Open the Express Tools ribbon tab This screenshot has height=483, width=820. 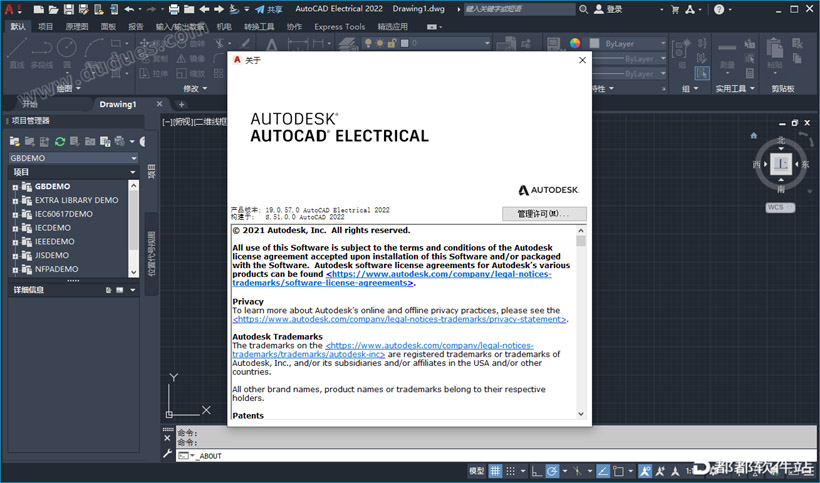pyautogui.click(x=339, y=26)
